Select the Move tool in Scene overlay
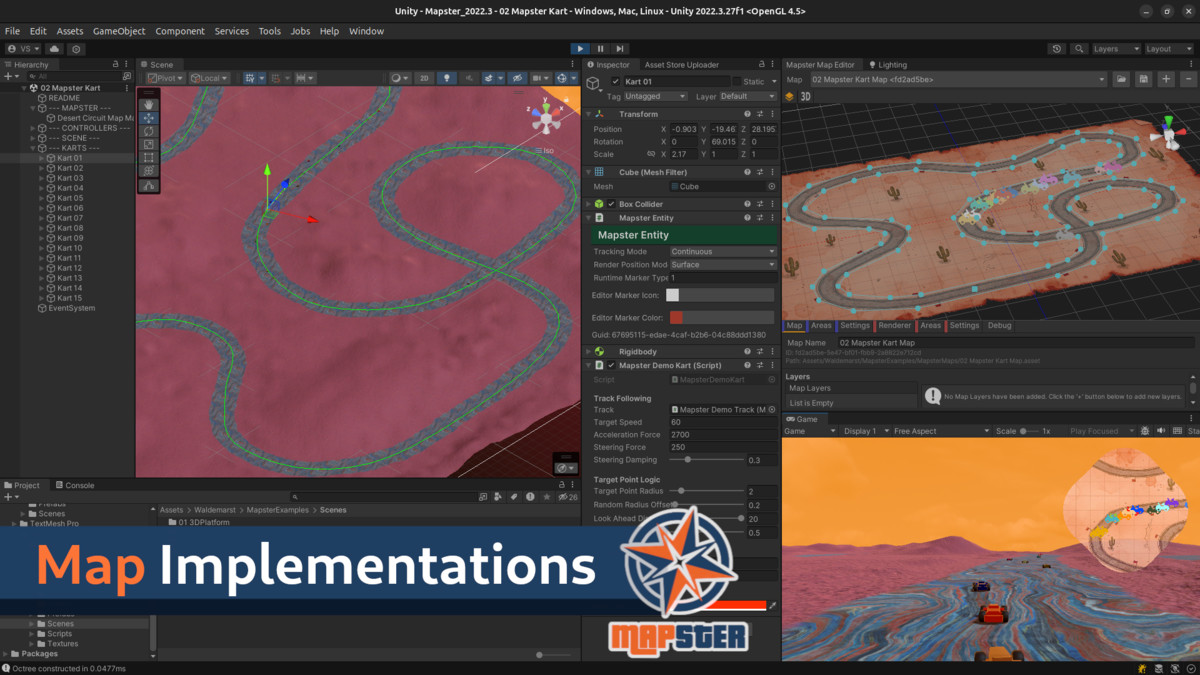The image size is (1200, 675). 149,118
